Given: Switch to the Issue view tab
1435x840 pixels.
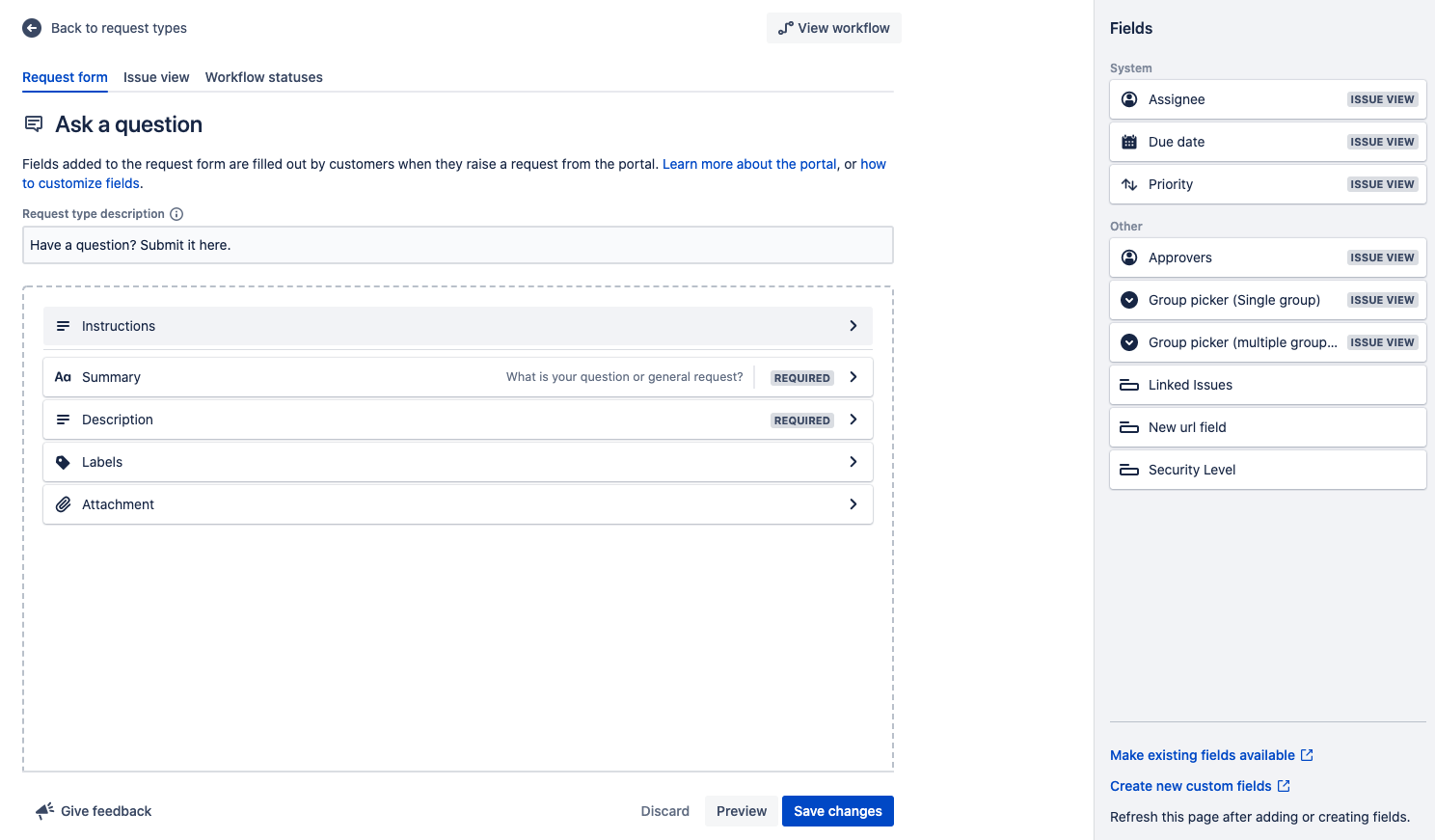Looking at the screenshot, I should (x=156, y=77).
